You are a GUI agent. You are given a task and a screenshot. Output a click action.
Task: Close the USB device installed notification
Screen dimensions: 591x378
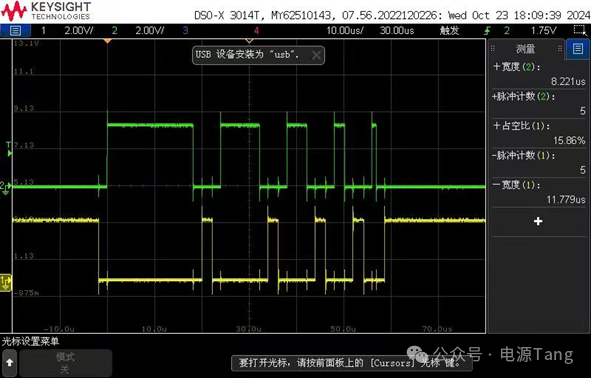tap(316, 55)
